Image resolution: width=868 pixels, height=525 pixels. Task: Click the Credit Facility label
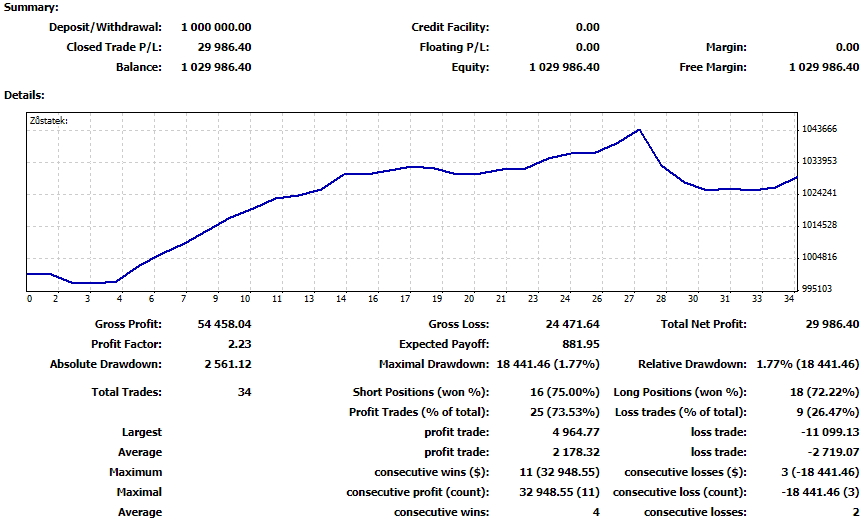point(450,27)
